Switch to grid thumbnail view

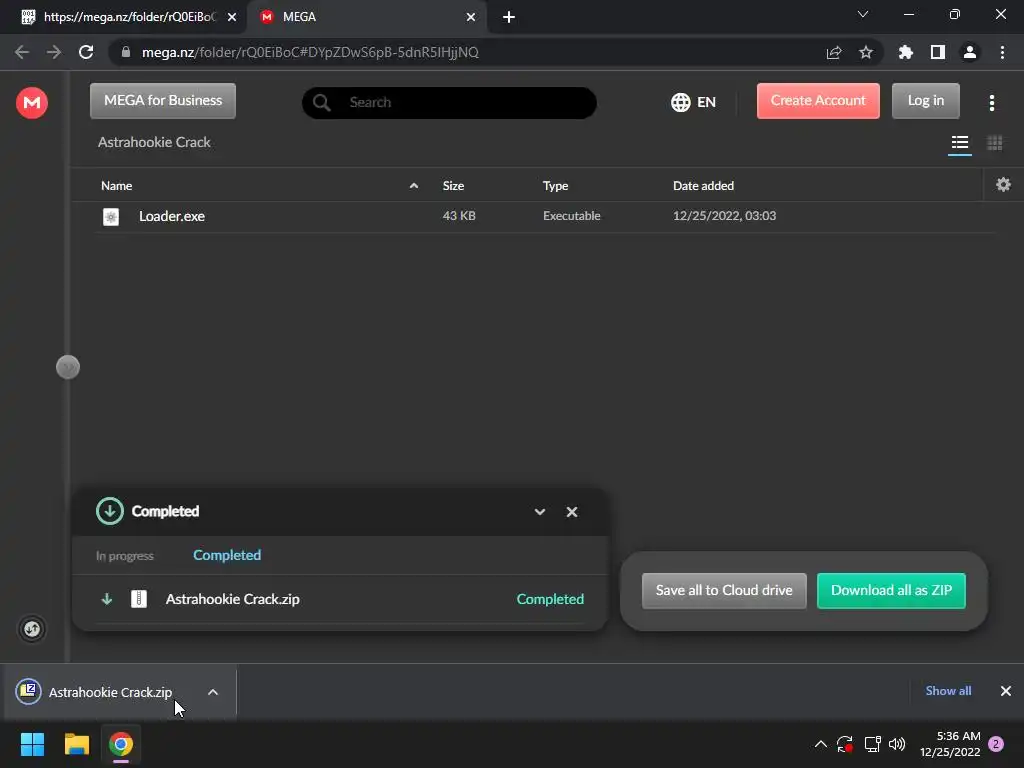click(994, 142)
